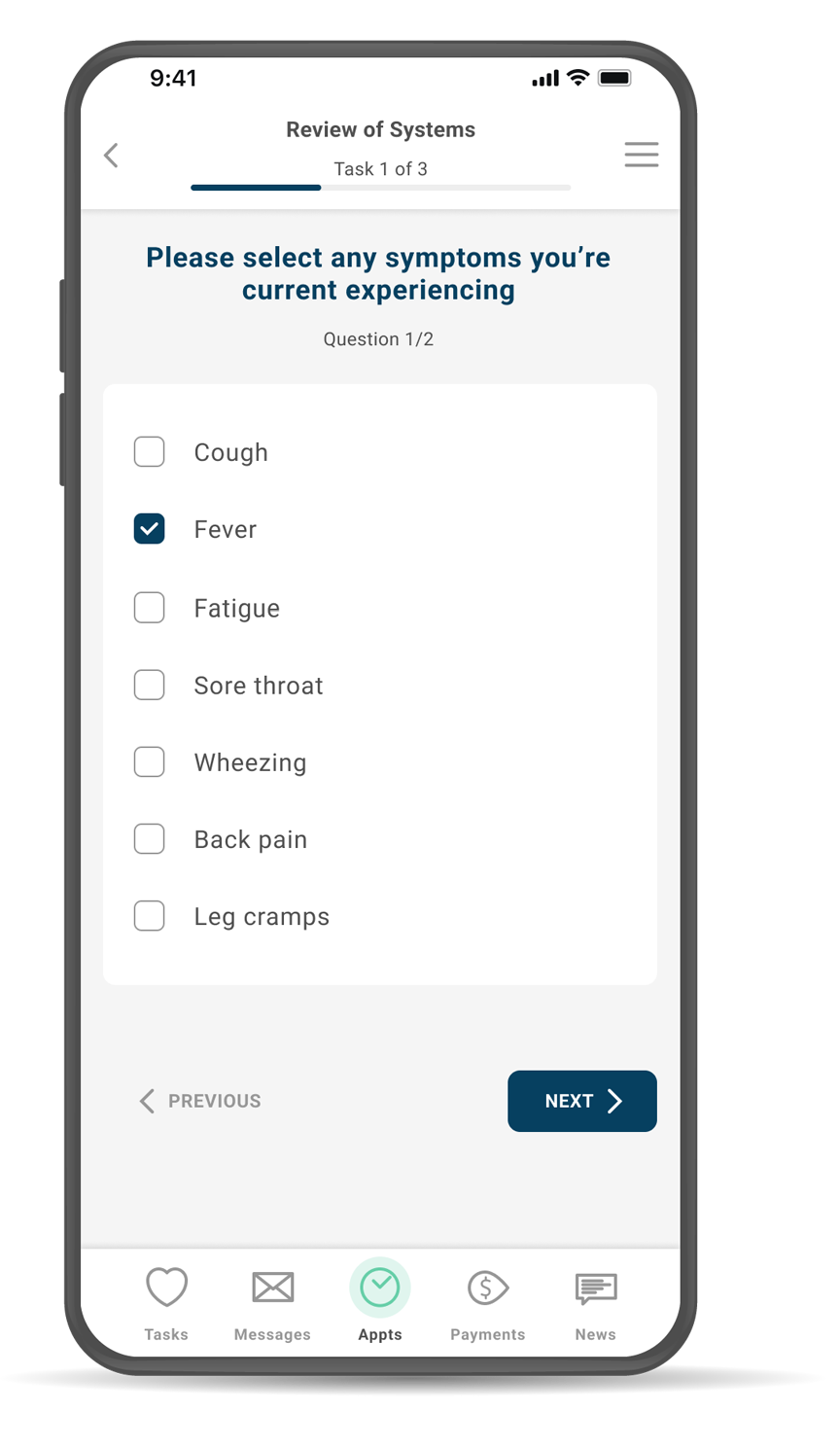The height and width of the screenshot is (1447, 840).
Task: Check the Wi-Fi status icon
Action: click(x=577, y=78)
